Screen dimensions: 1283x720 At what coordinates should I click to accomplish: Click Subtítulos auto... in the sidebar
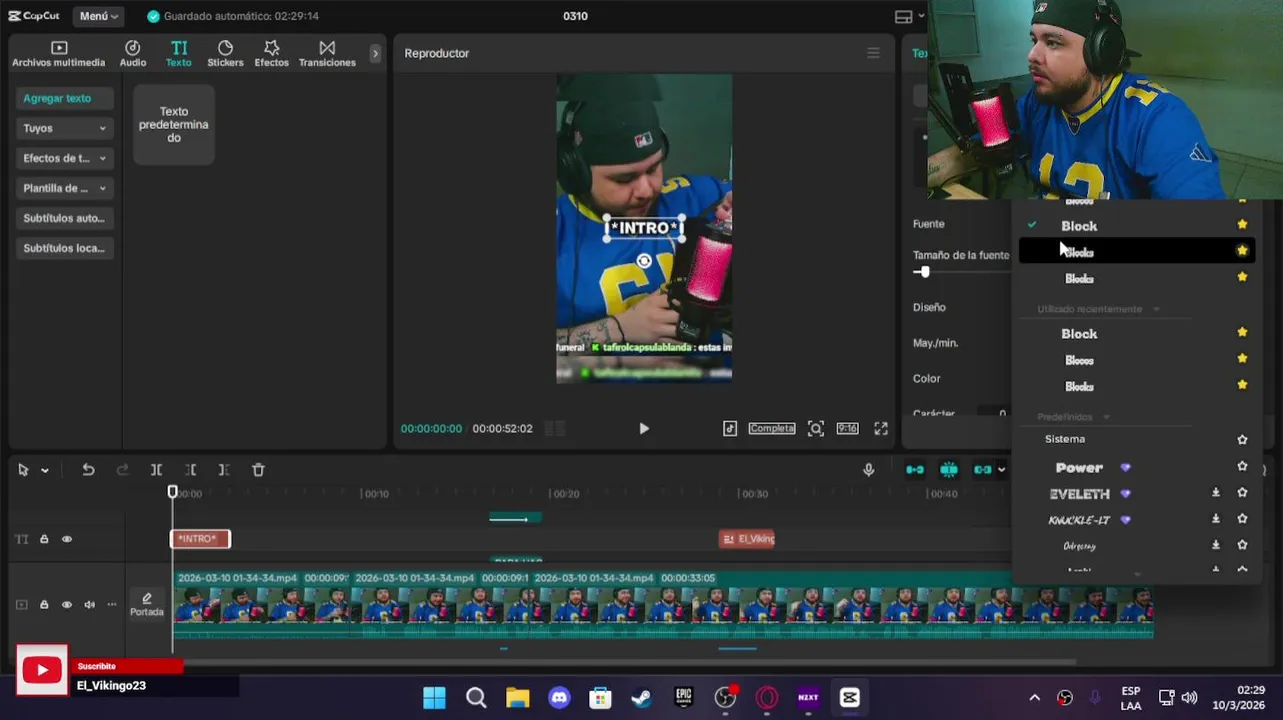(65, 218)
